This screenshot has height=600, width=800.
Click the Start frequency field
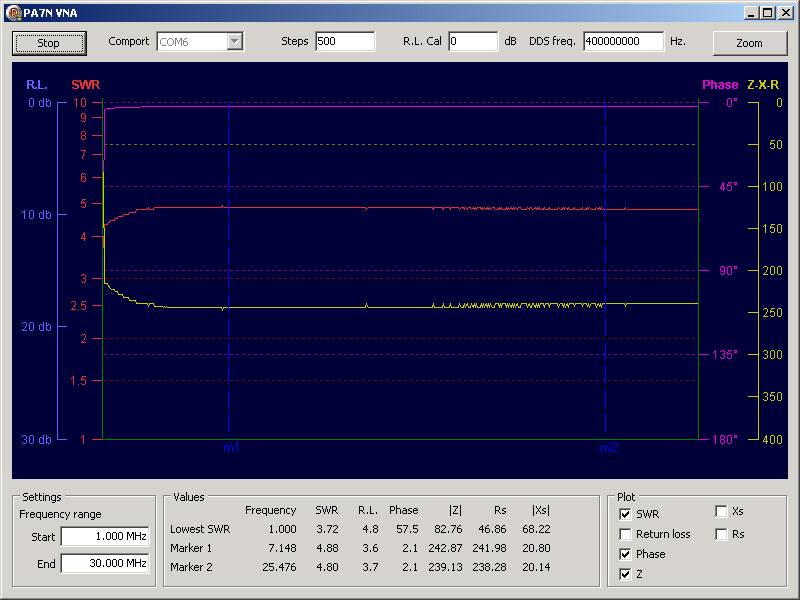[x=104, y=537]
